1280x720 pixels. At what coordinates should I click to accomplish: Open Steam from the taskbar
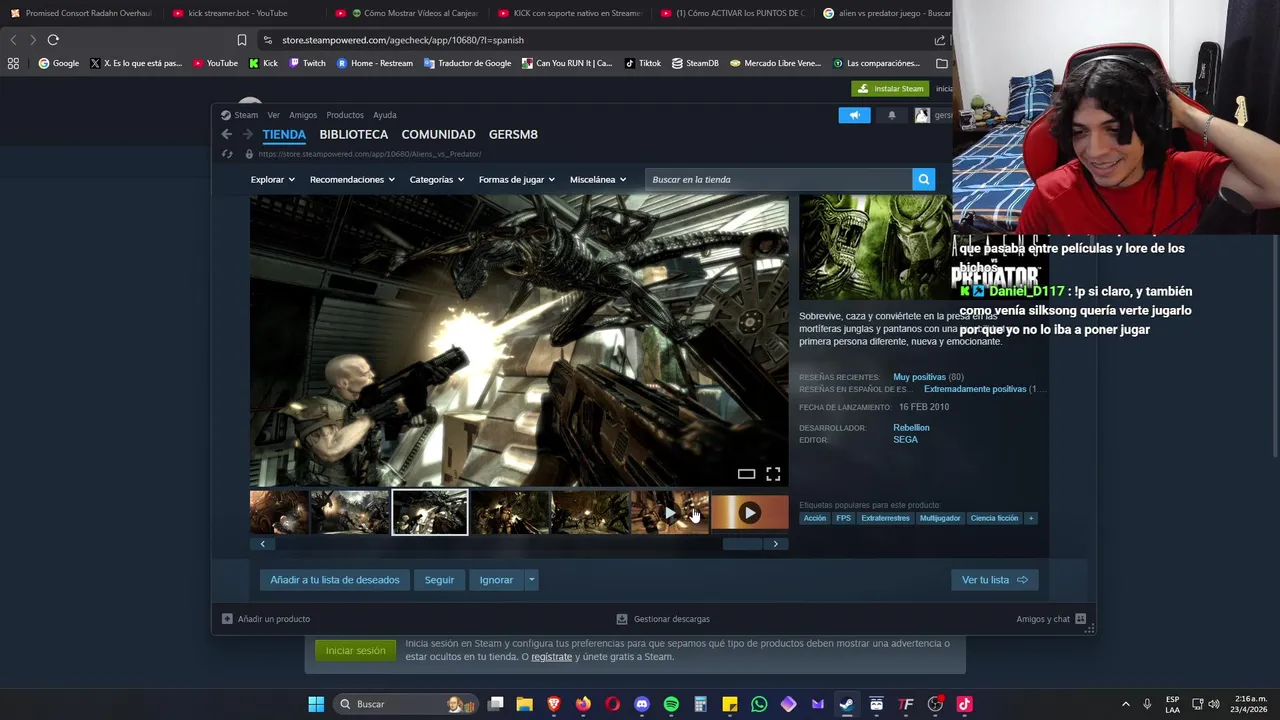click(x=847, y=704)
